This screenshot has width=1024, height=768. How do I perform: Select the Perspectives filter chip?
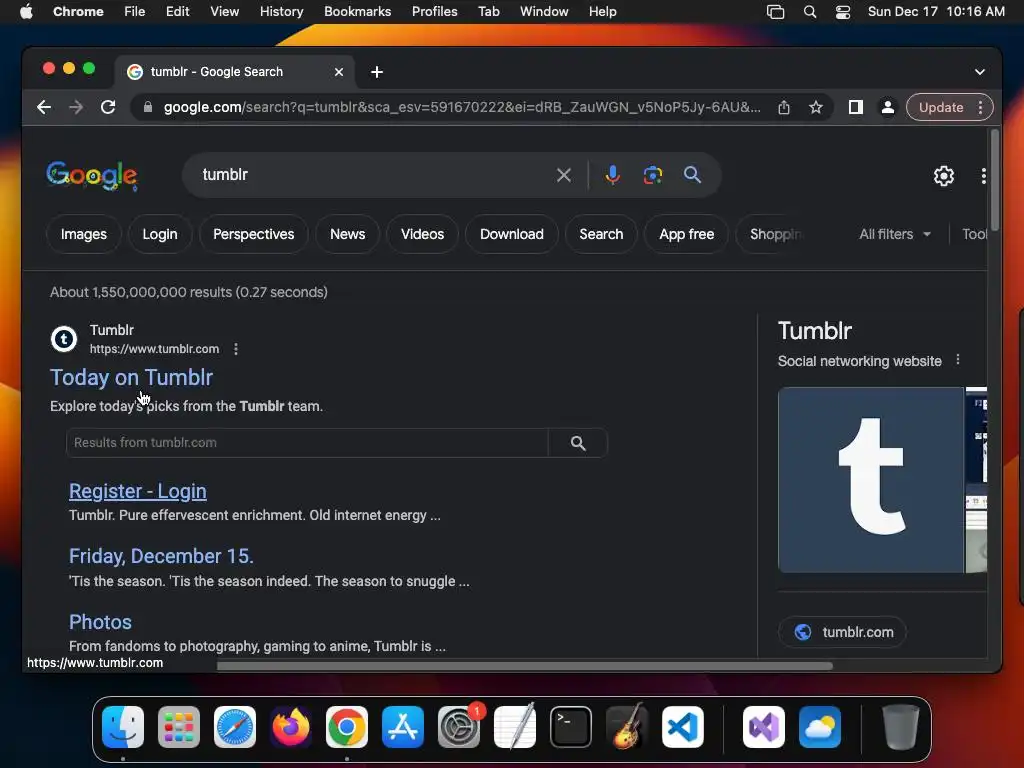253,234
